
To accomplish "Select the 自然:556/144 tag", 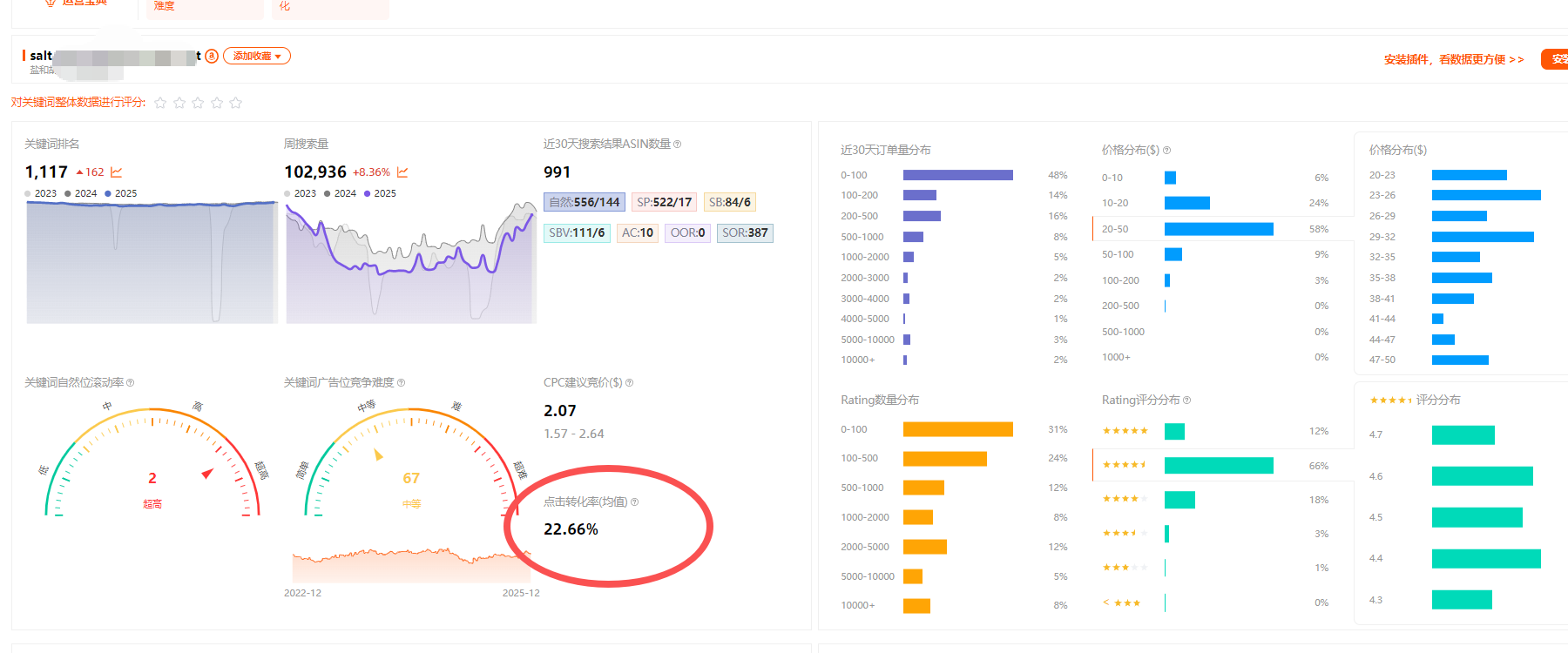I will pos(585,202).
